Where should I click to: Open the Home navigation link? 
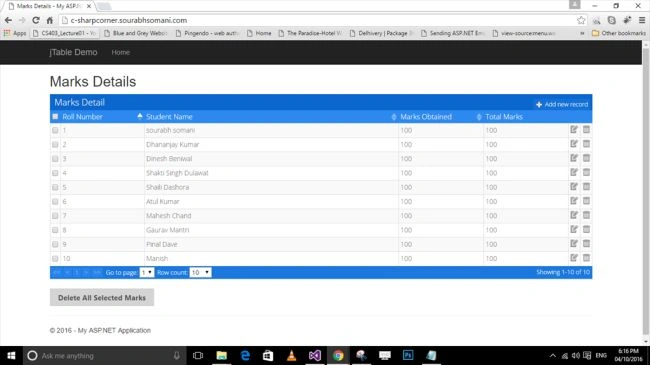(121, 52)
